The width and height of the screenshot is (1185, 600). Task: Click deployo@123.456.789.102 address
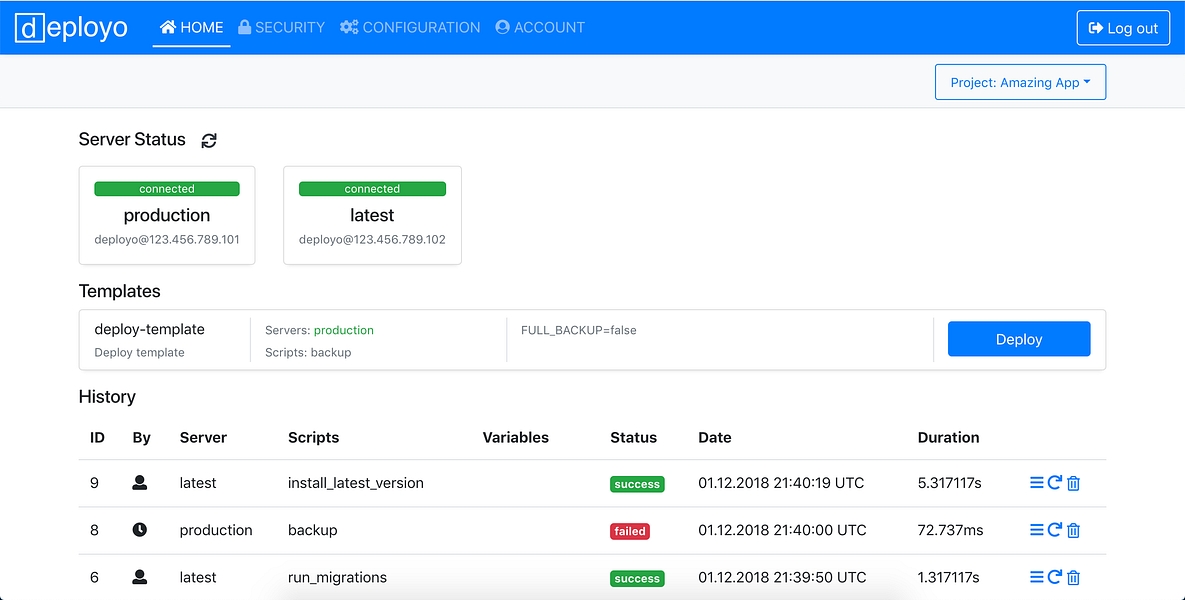tap(372, 240)
